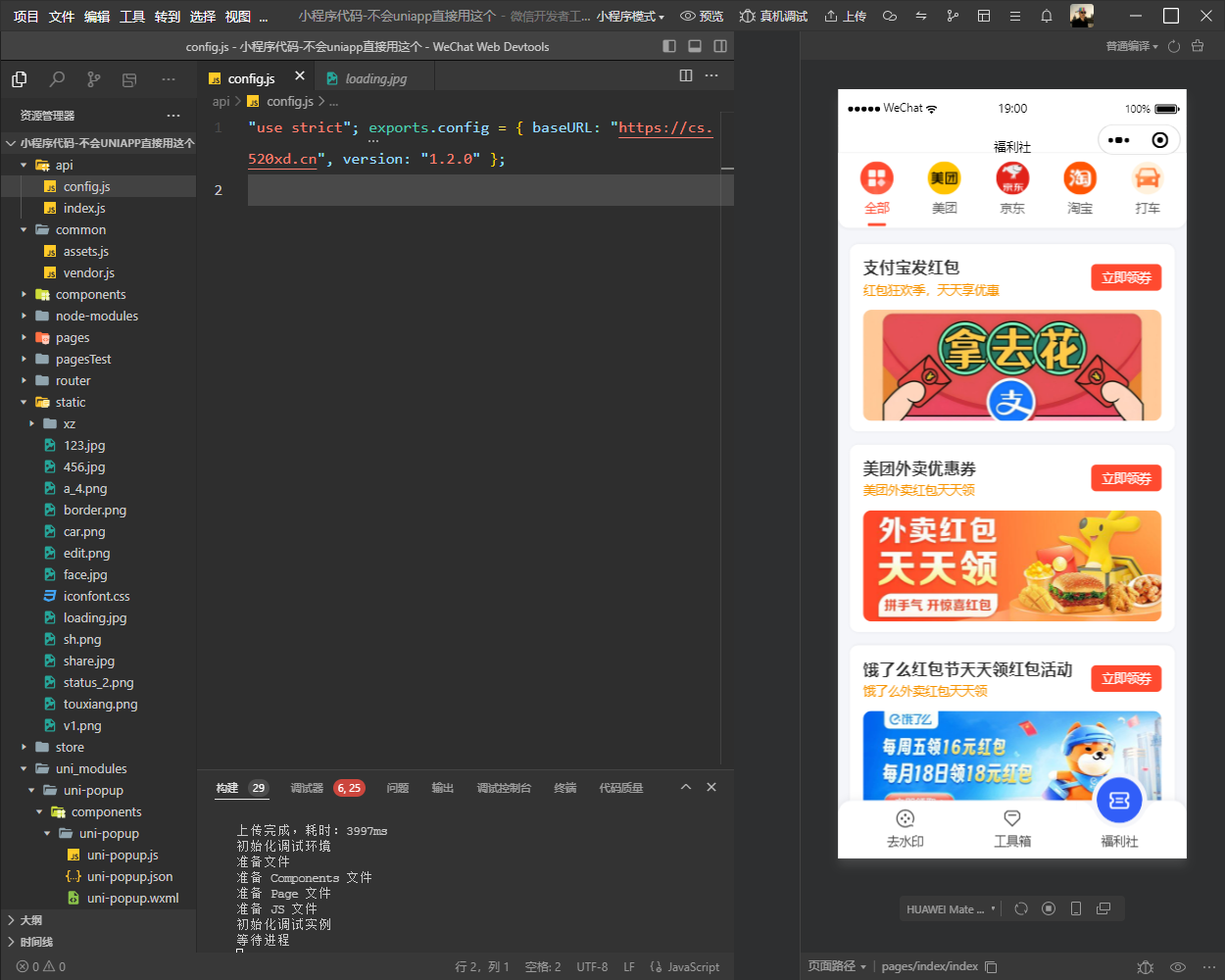Open iconfont.css in the file tree
1225x980 pixels.
point(98,596)
